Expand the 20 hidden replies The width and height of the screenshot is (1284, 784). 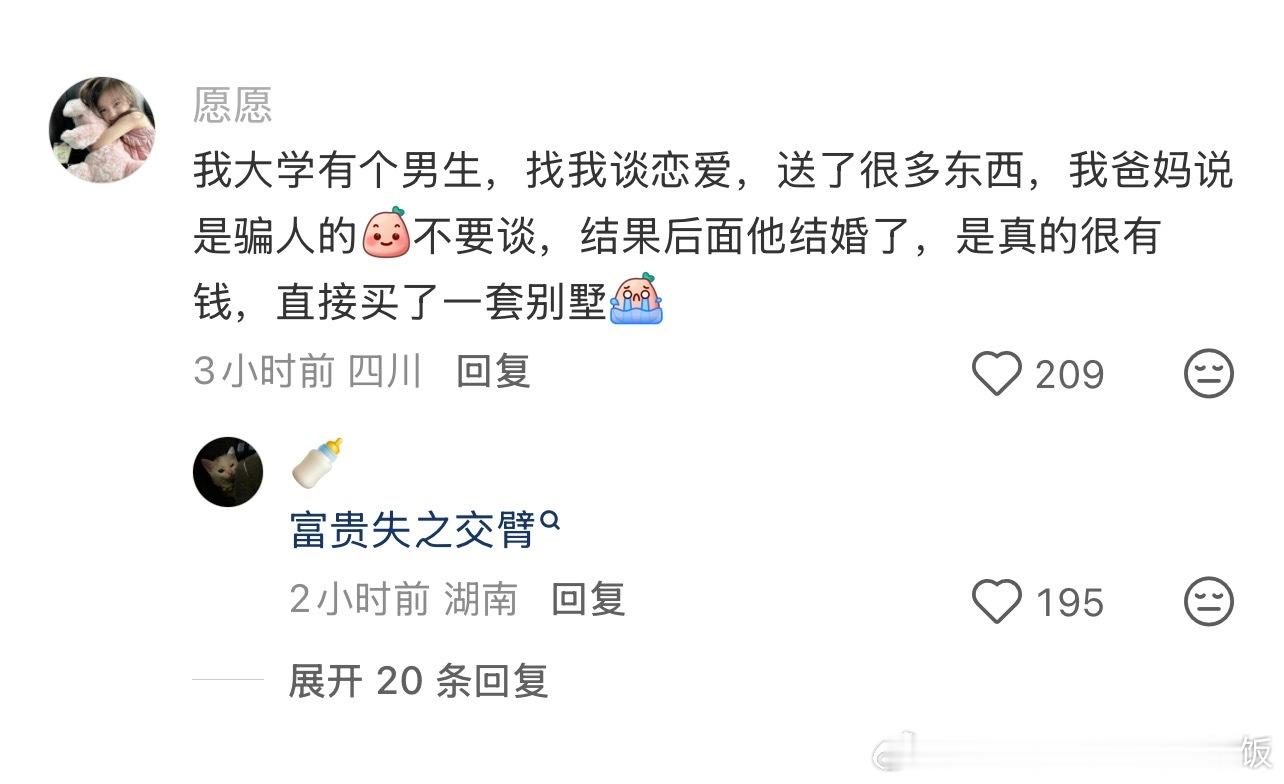(418, 681)
